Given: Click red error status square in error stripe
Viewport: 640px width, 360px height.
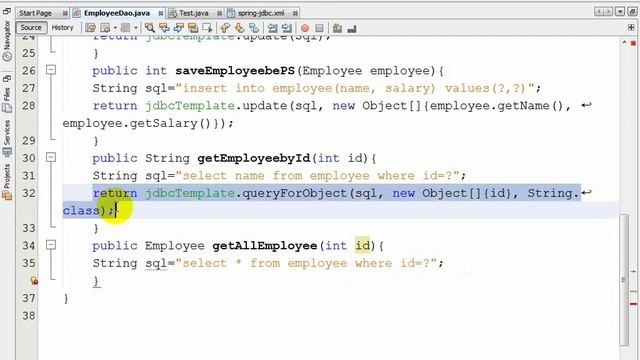Looking at the screenshot, I should click(x=633, y=43).
